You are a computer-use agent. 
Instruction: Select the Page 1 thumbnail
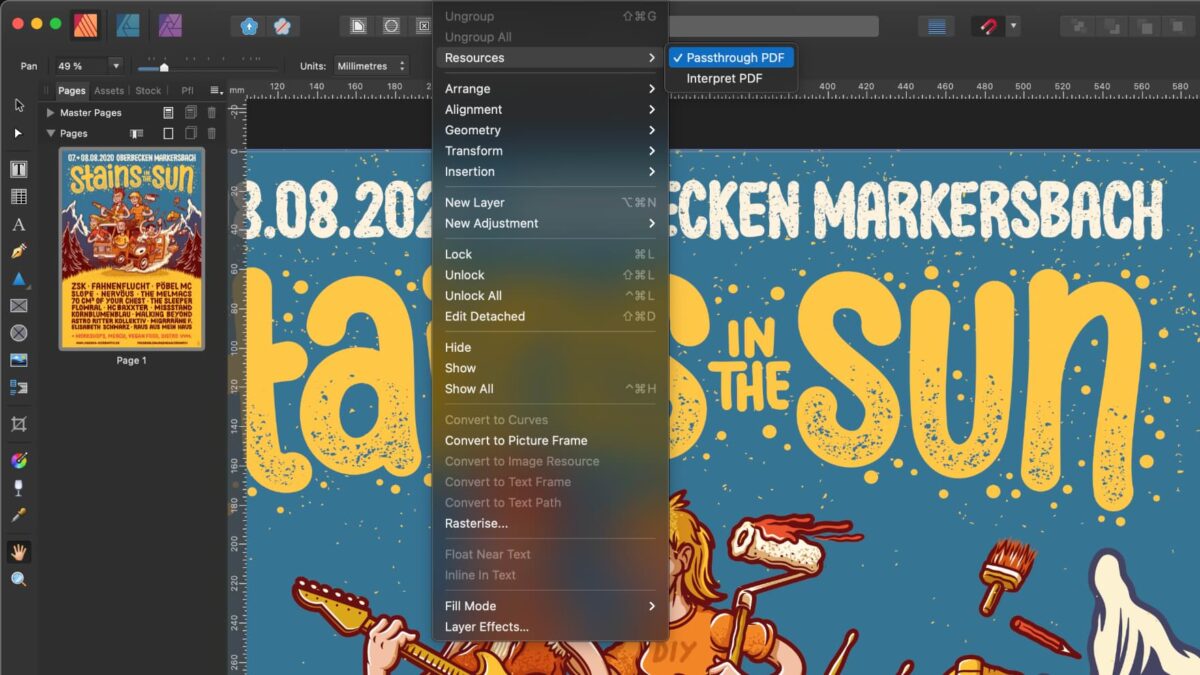[131, 249]
